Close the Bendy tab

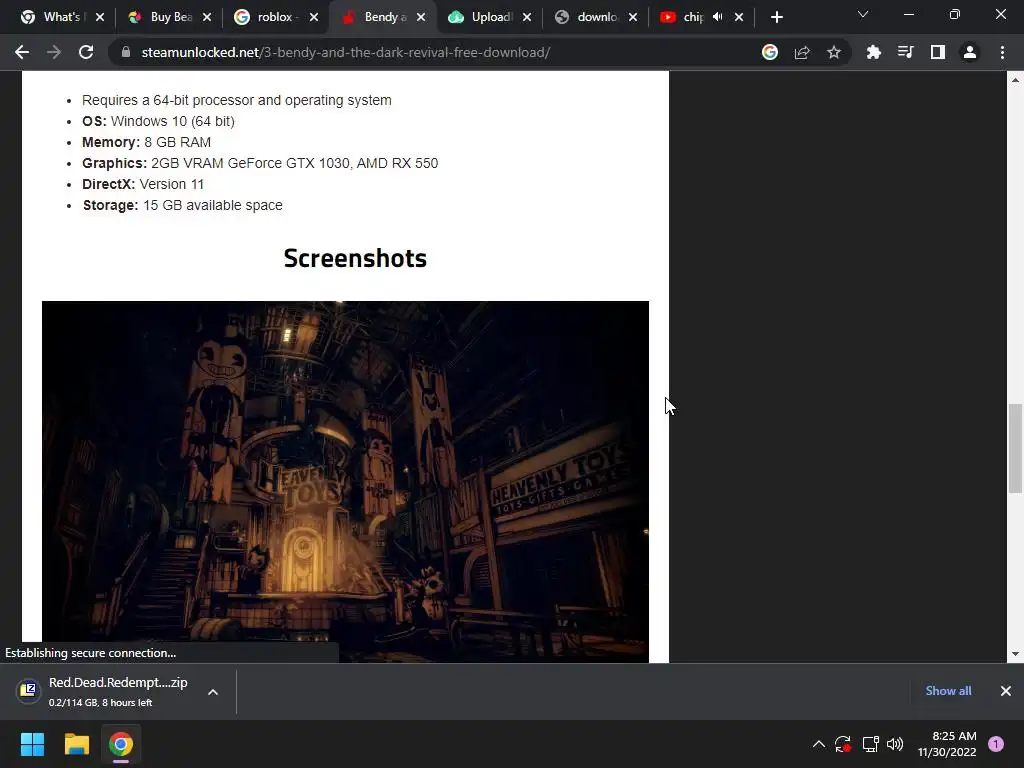421,18
